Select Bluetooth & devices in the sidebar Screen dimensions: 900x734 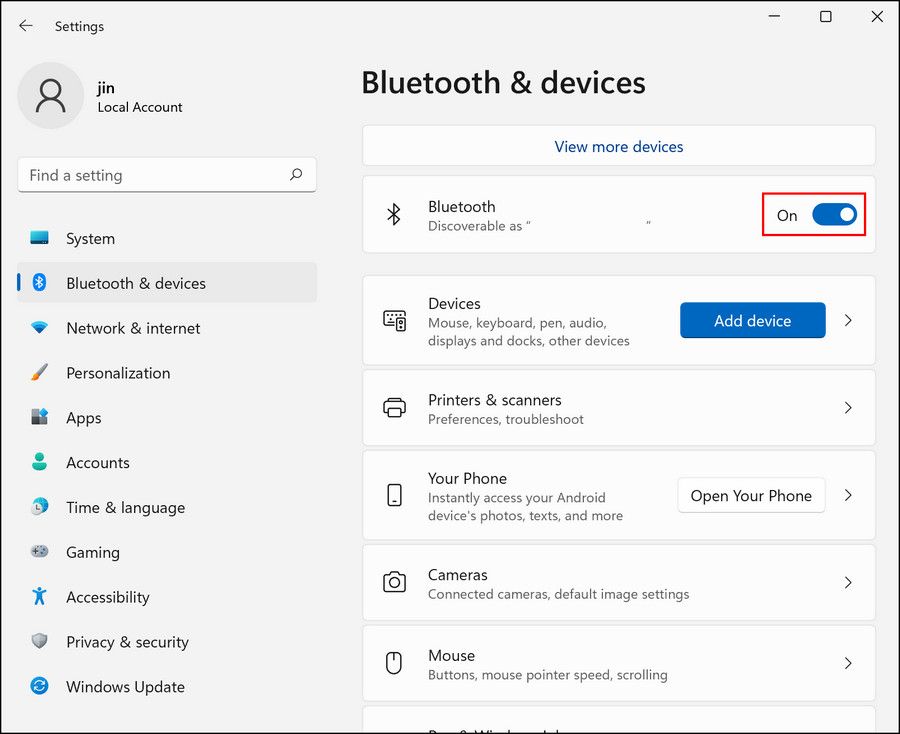(x=137, y=283)
